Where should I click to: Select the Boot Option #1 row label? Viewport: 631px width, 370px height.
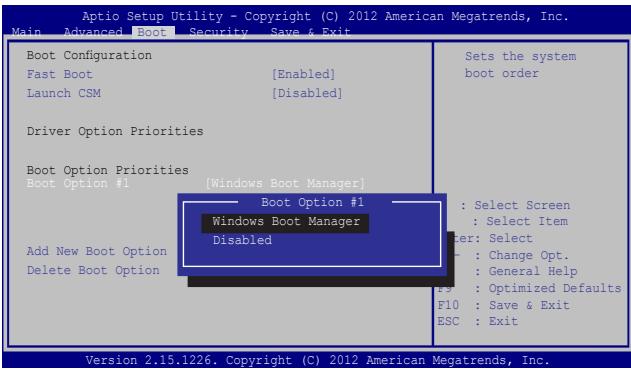78,184
